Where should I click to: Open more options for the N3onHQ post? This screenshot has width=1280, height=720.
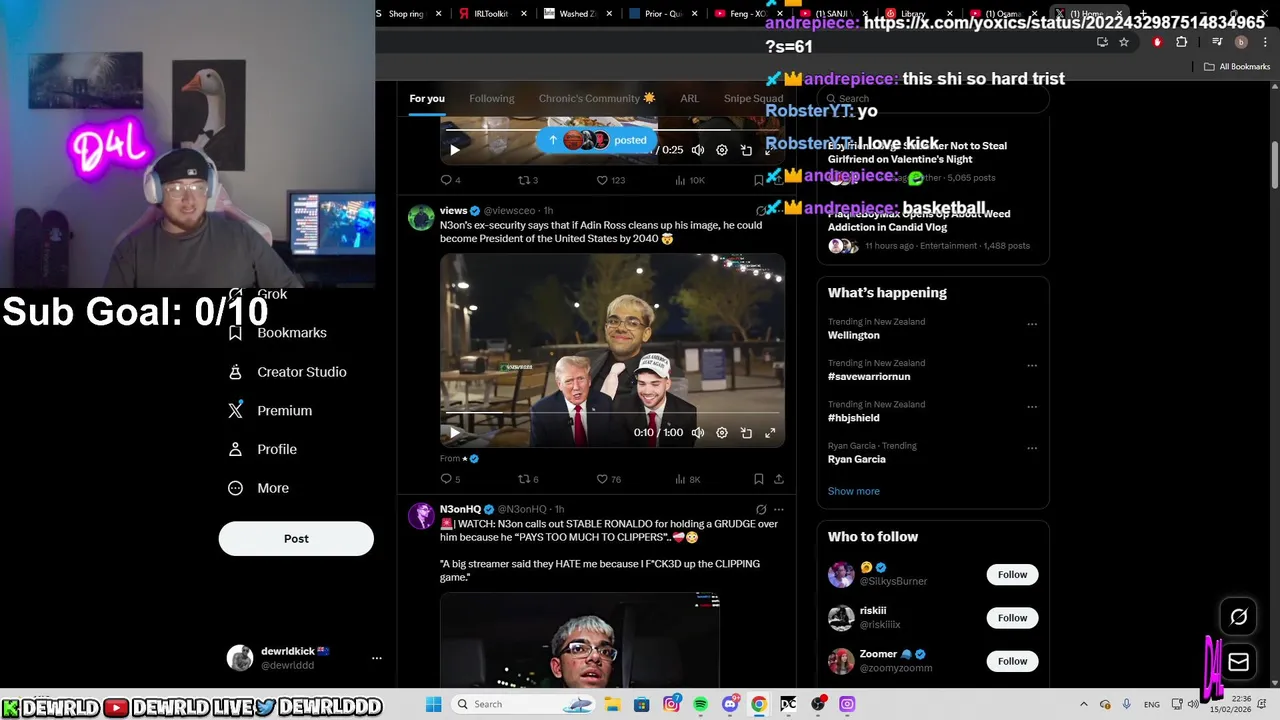click(x=779, y=509)
